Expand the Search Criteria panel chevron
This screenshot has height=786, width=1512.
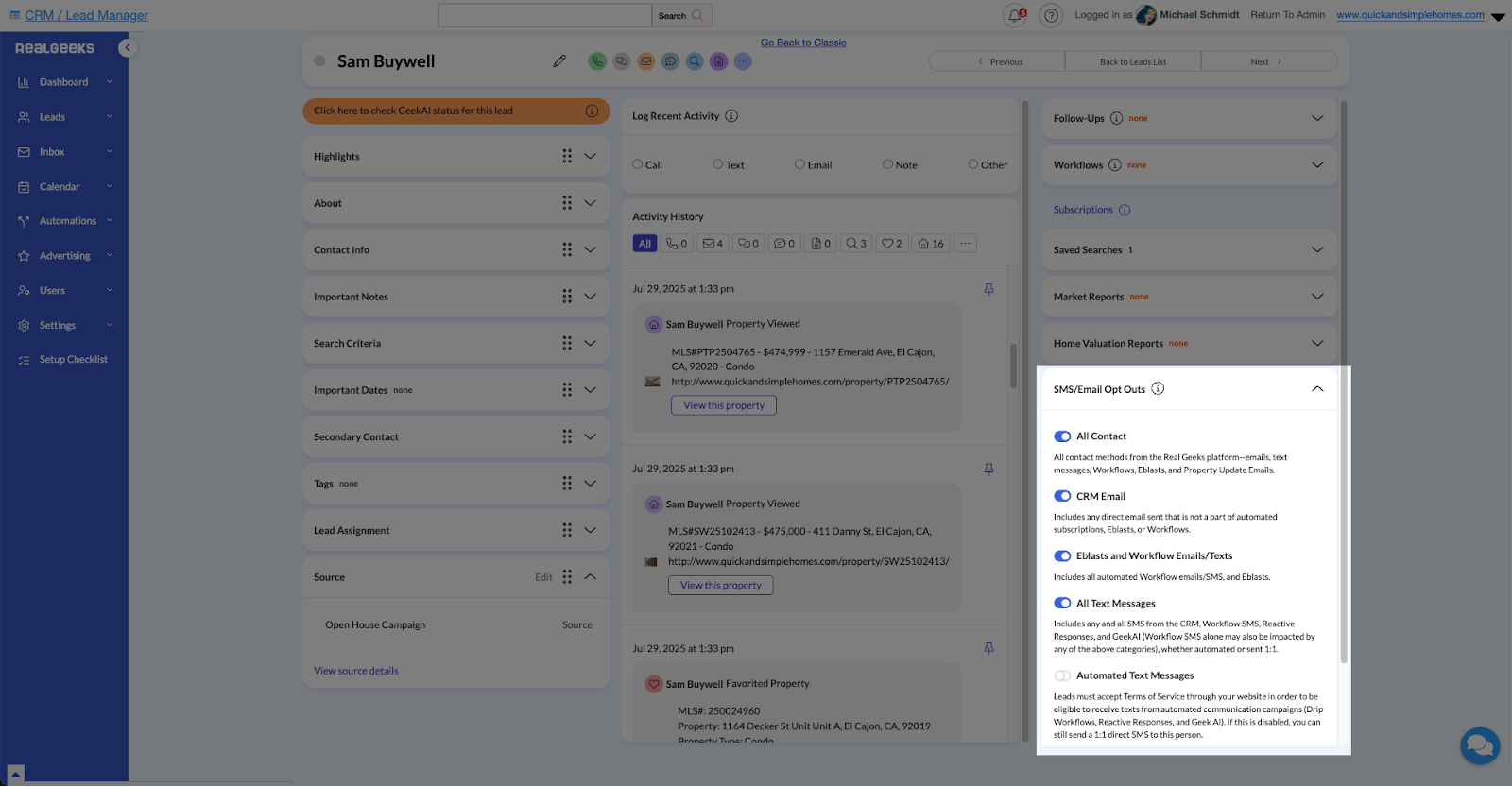[x=591, y=343]
